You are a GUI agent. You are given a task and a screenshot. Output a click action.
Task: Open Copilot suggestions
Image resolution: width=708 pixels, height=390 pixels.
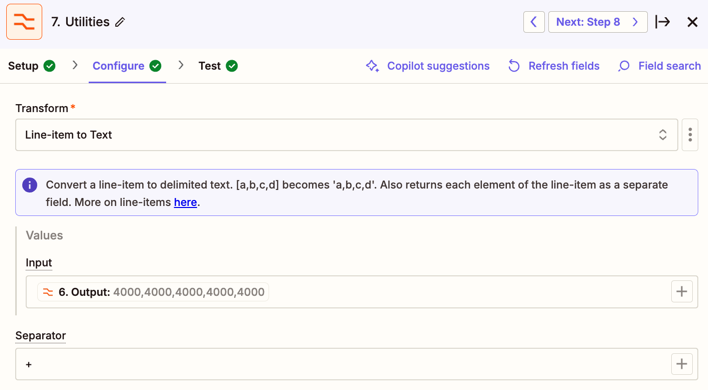pyautogui.click(x=428, y=66)
